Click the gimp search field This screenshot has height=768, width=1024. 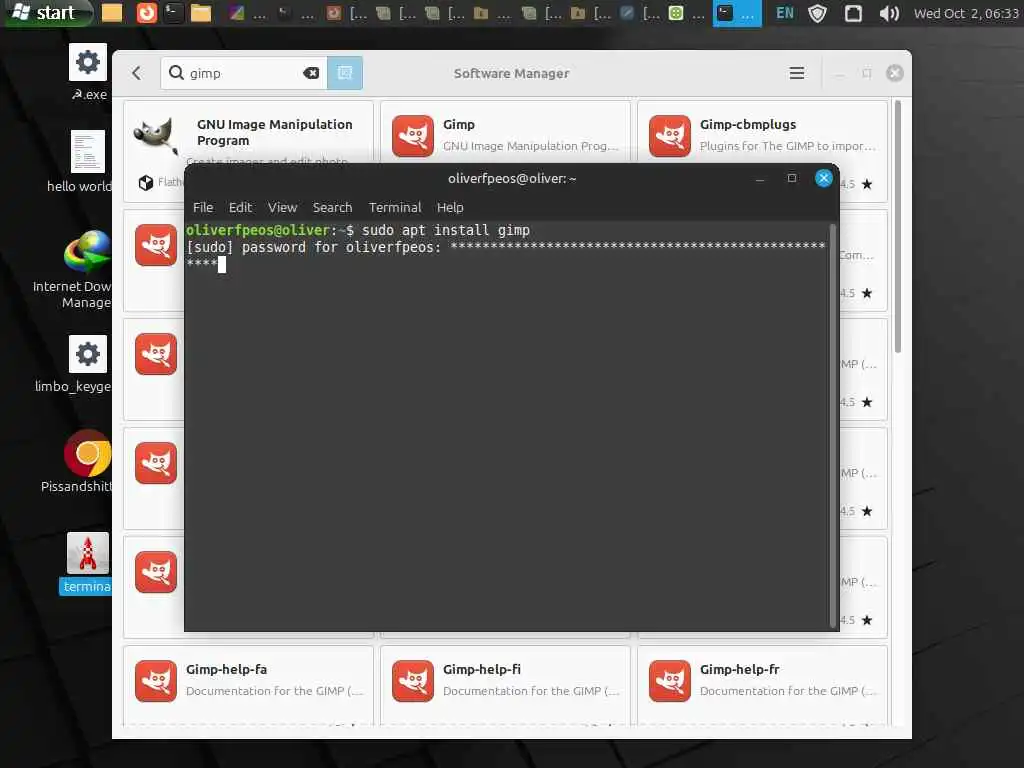[244, 73]
